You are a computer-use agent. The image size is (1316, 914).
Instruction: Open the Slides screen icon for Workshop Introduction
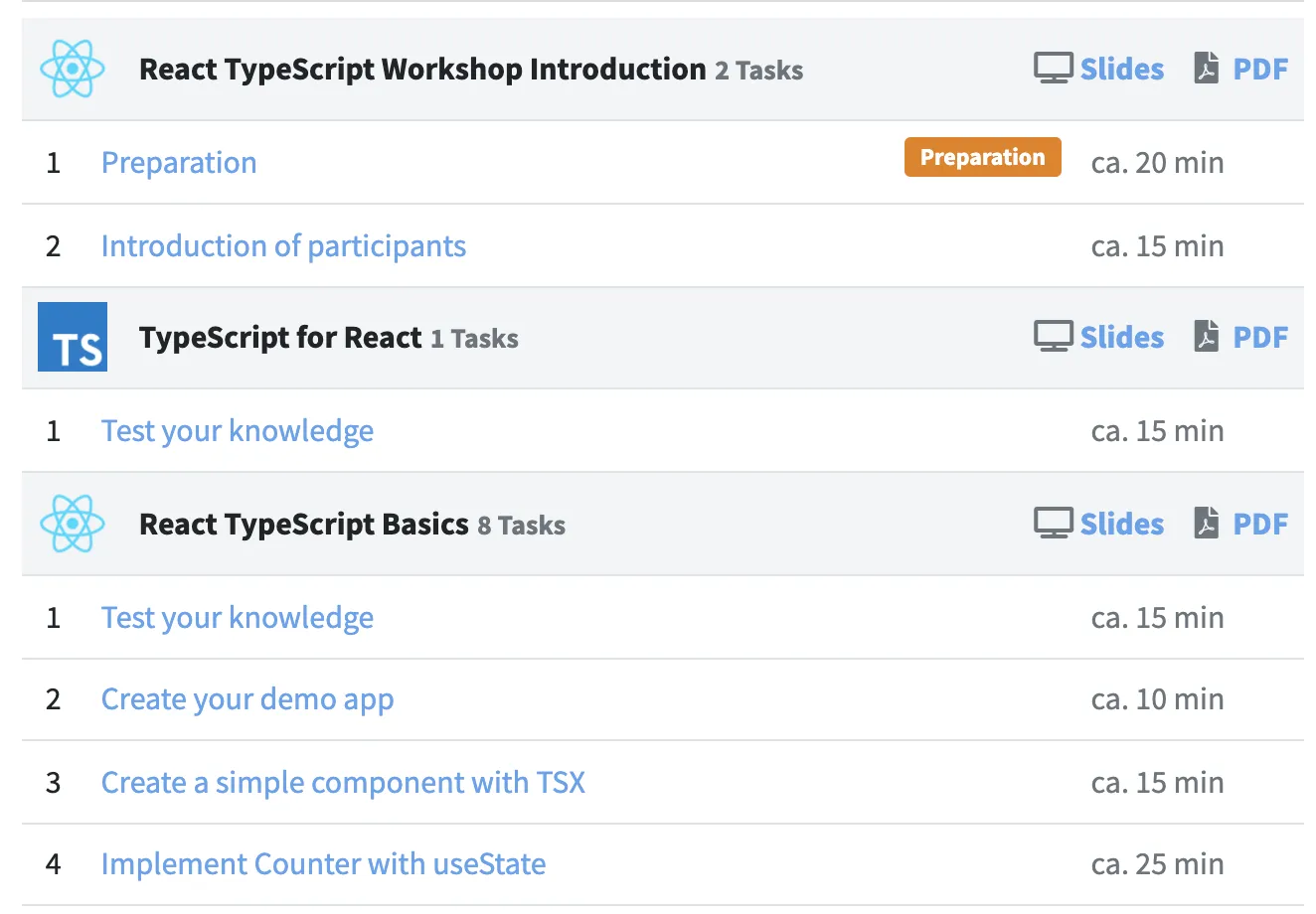(x=1052, y=68)
